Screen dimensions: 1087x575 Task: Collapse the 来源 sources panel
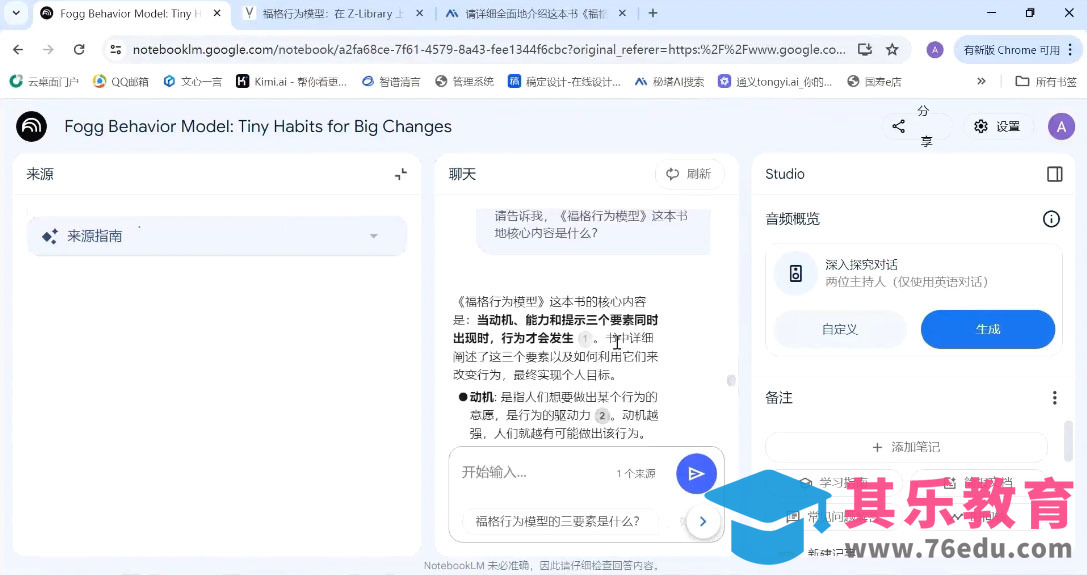point(401,174)
